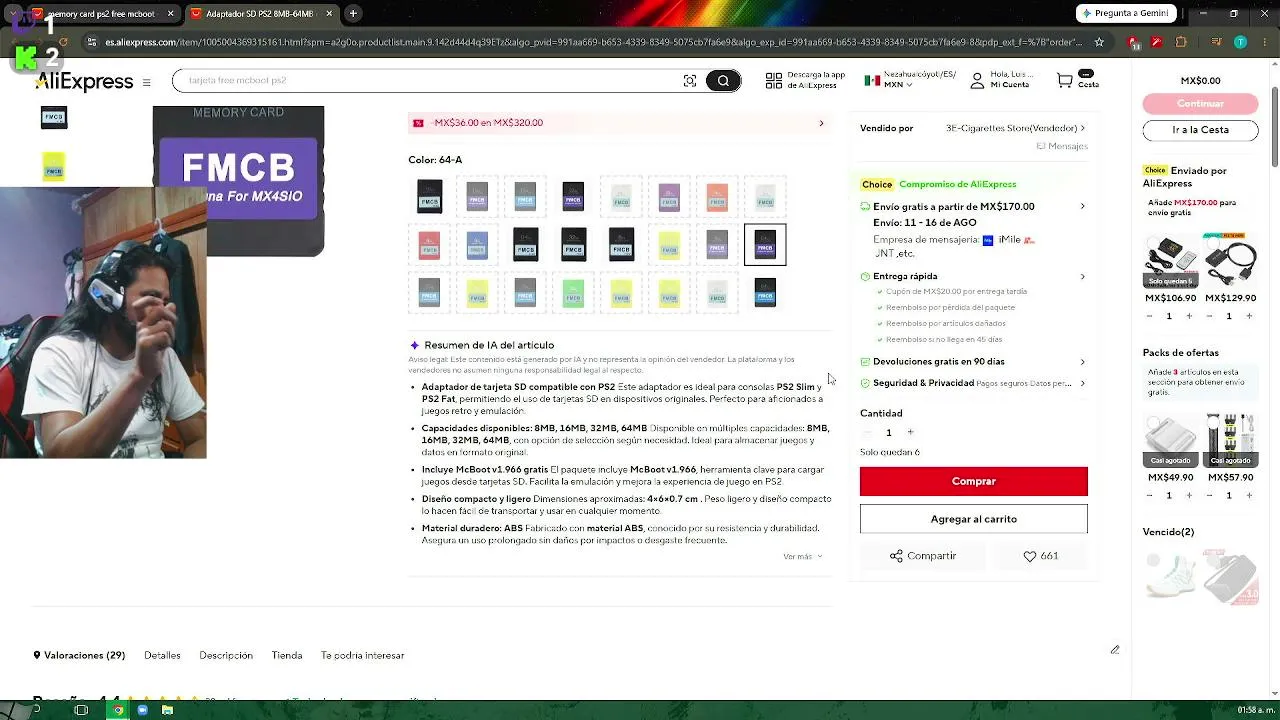Image resolution: width=1280 pixels, height=720 pixels.
Task: Click Agregar al carrito button
Action: (974, 519)
